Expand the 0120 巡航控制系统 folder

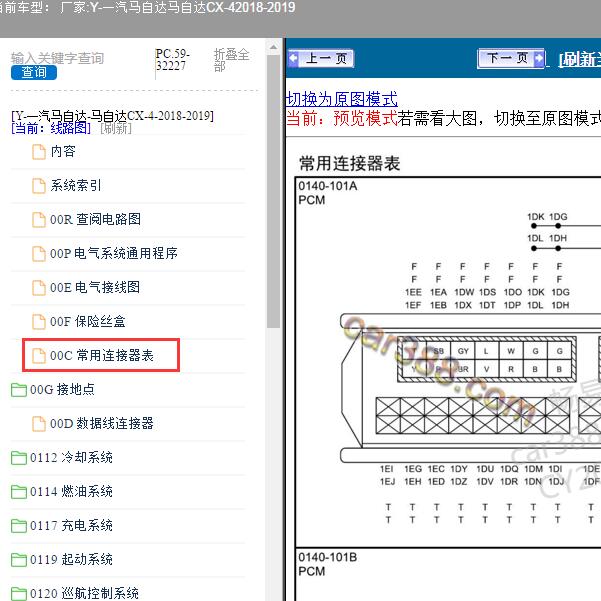[x=84, y=593]
